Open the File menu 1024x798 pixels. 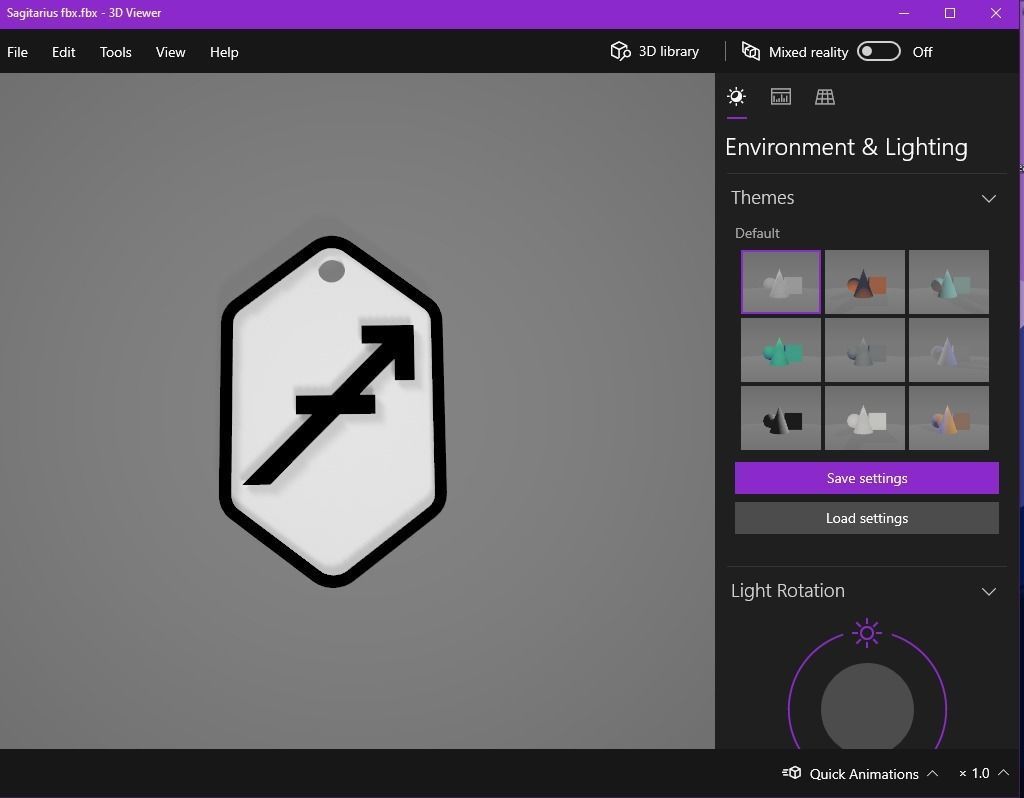[18, 52]
